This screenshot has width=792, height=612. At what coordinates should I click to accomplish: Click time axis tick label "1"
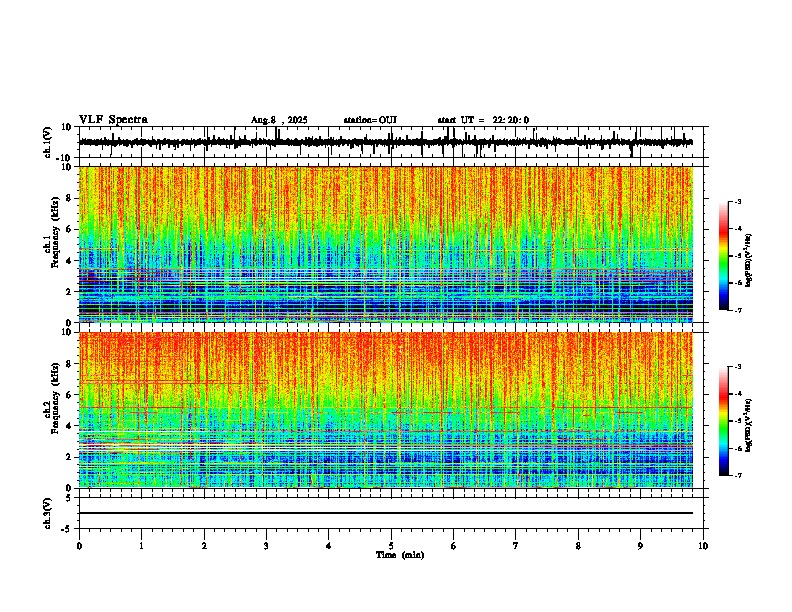point(141,546)
